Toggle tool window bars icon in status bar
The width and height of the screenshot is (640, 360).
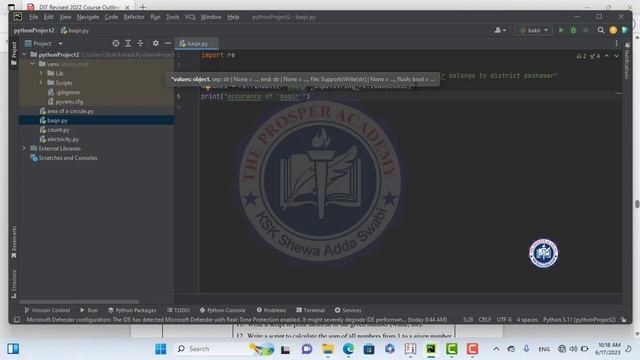click(x=17, y=320)
